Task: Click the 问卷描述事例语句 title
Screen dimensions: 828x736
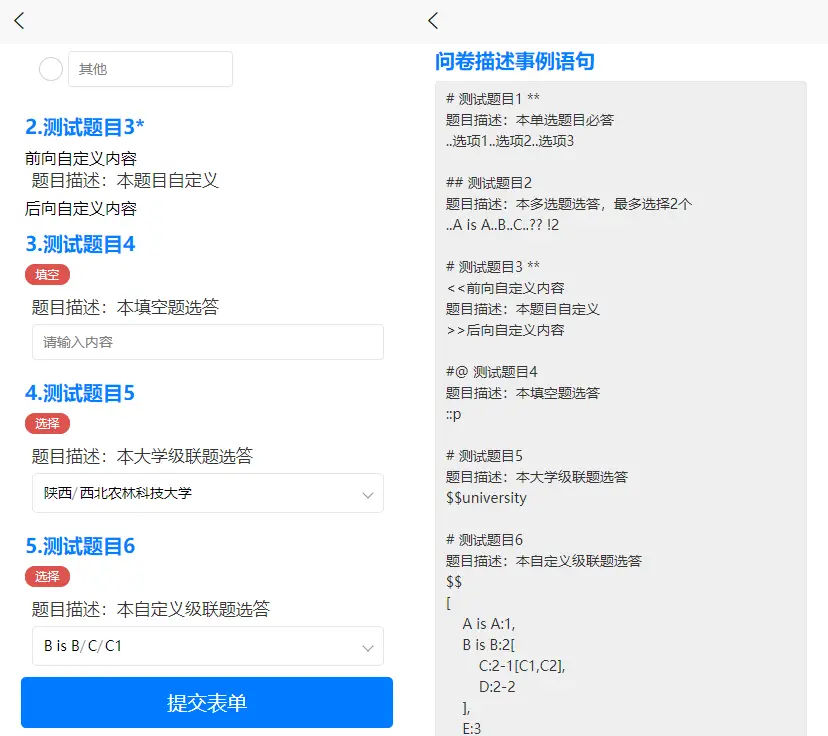Action: pos(515,62)
